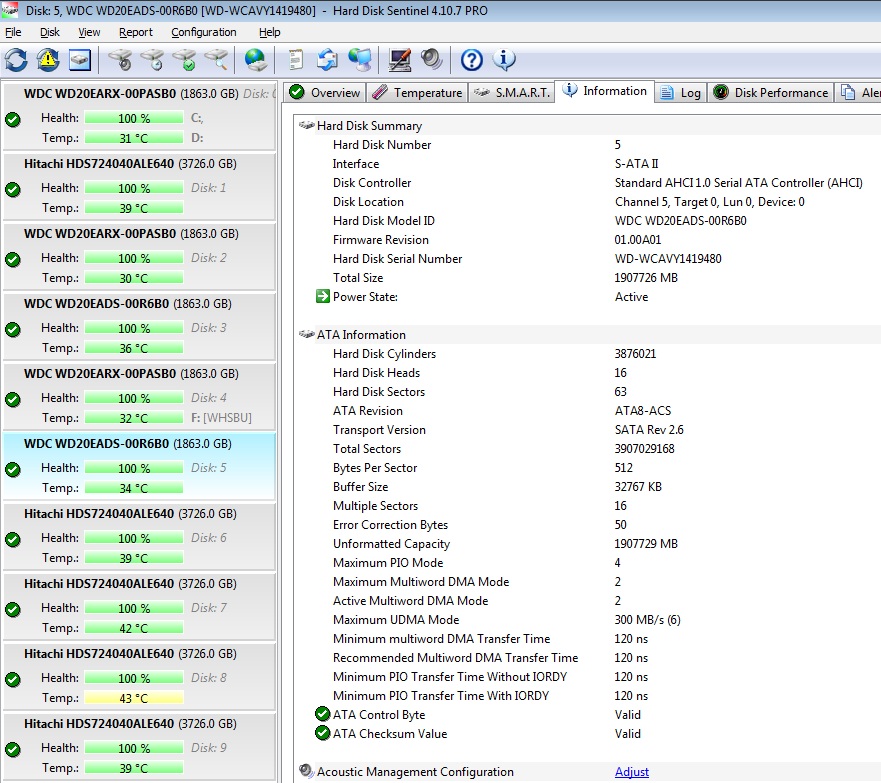The height and width of the screenshot is (783, 881).
Task: Click the check icon beside ATA Control Byte
Action: coord(323,714)
